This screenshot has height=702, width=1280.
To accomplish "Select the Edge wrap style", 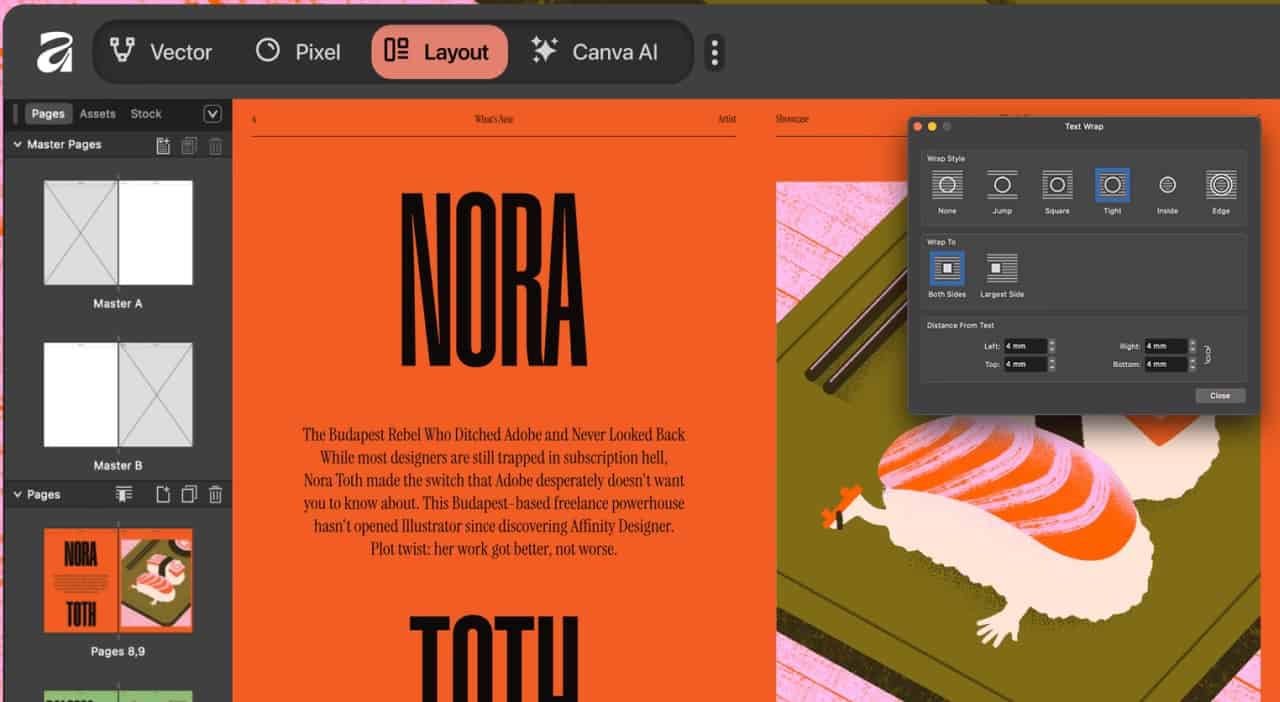I will 1221,186.
